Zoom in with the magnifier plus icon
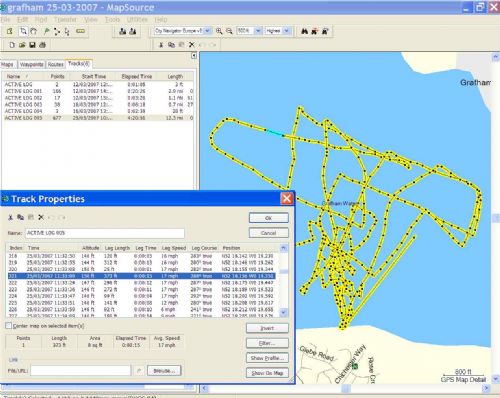The height and width of the screenshot is (398, 500). click(x=219, y=31)
